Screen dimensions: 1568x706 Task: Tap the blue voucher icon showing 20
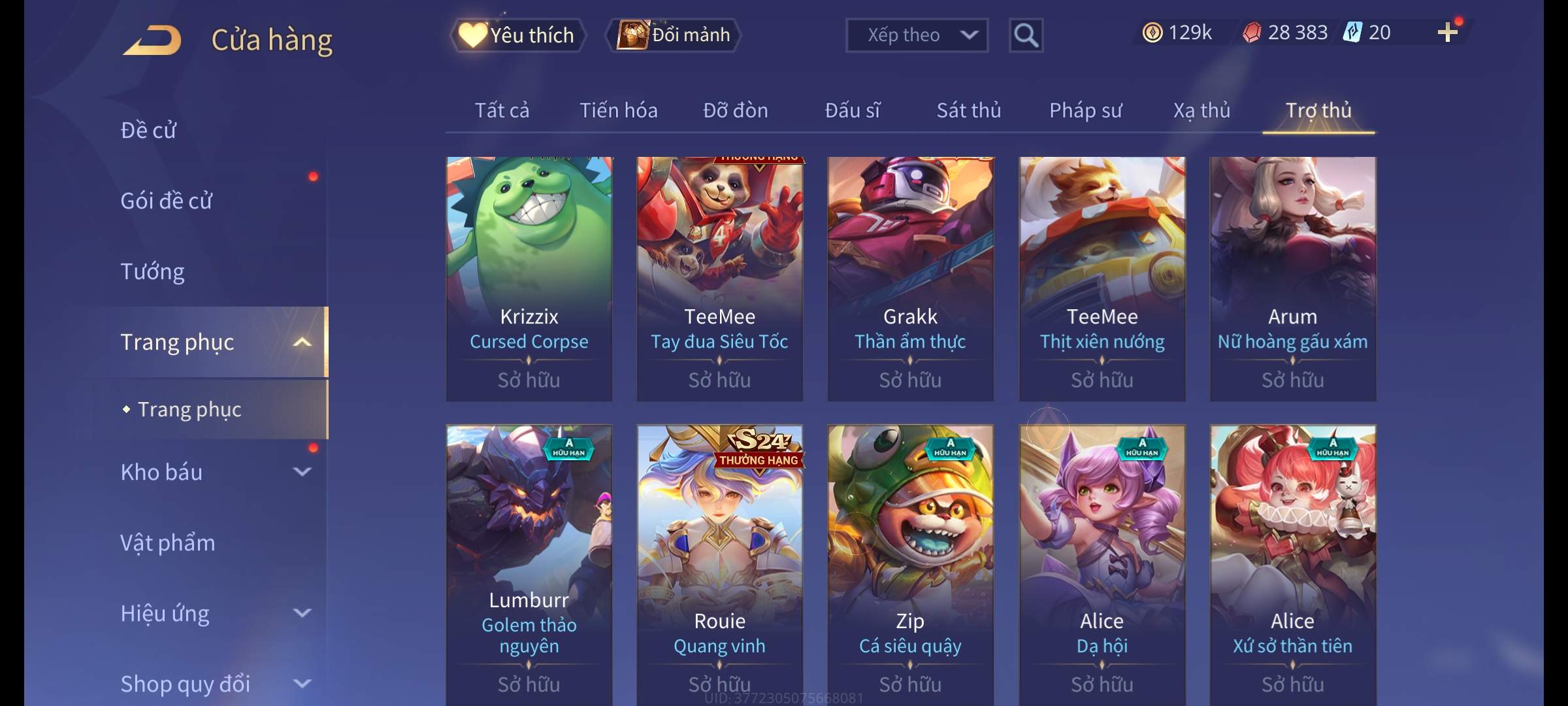coord(1352,33)
